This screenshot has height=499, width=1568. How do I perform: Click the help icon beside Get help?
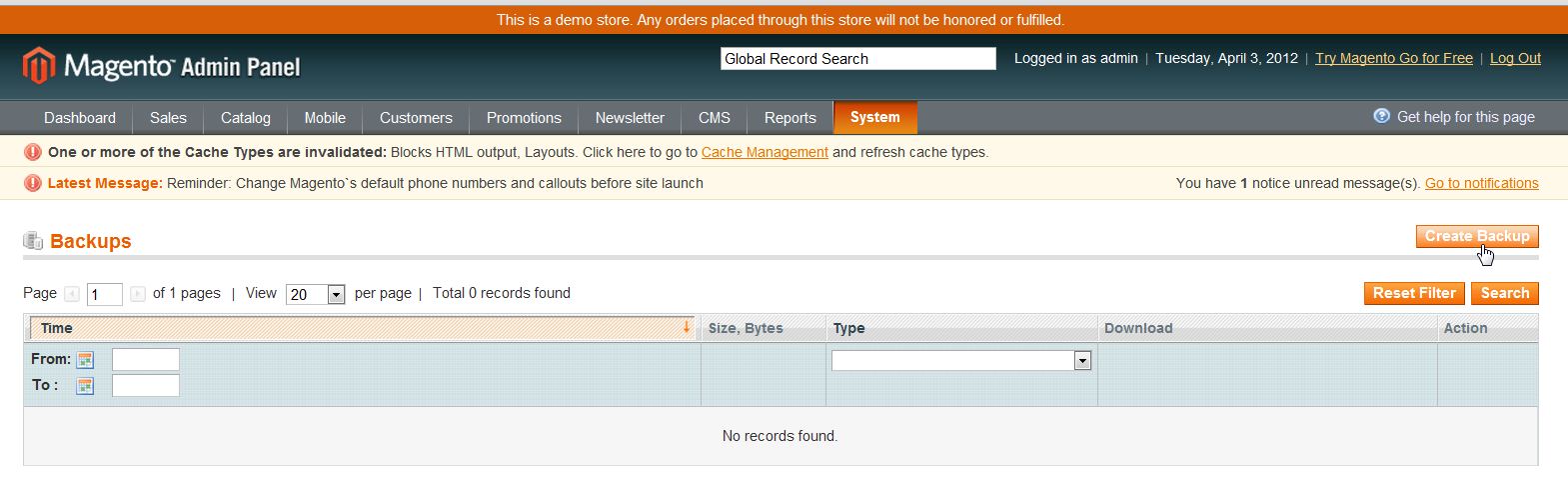coord(1381,116)
